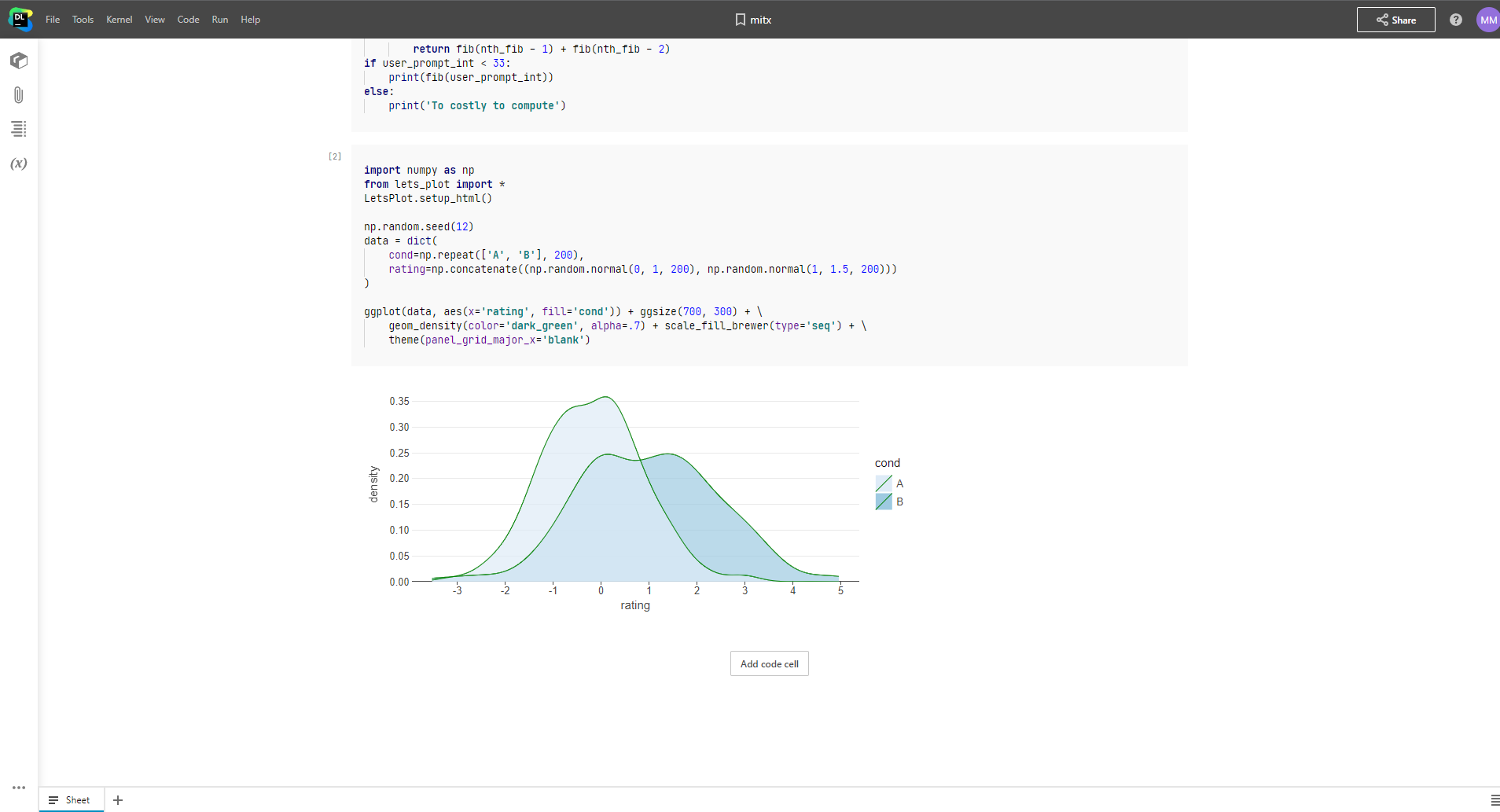1500x812 pixels.
Task: Click the 'LetsPlot.setup_html()' line
Action: (428, 198)
